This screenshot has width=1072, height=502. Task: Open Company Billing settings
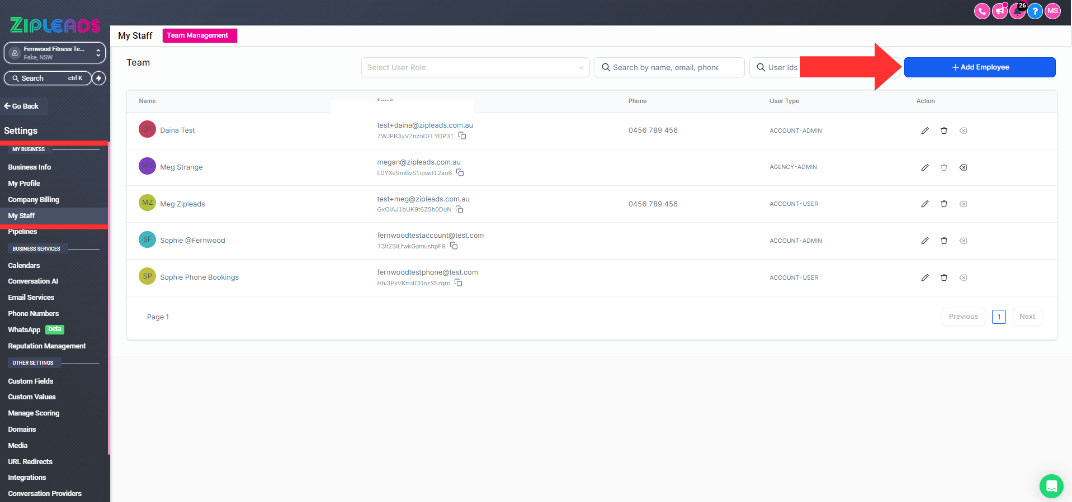(x=34, y=200)
